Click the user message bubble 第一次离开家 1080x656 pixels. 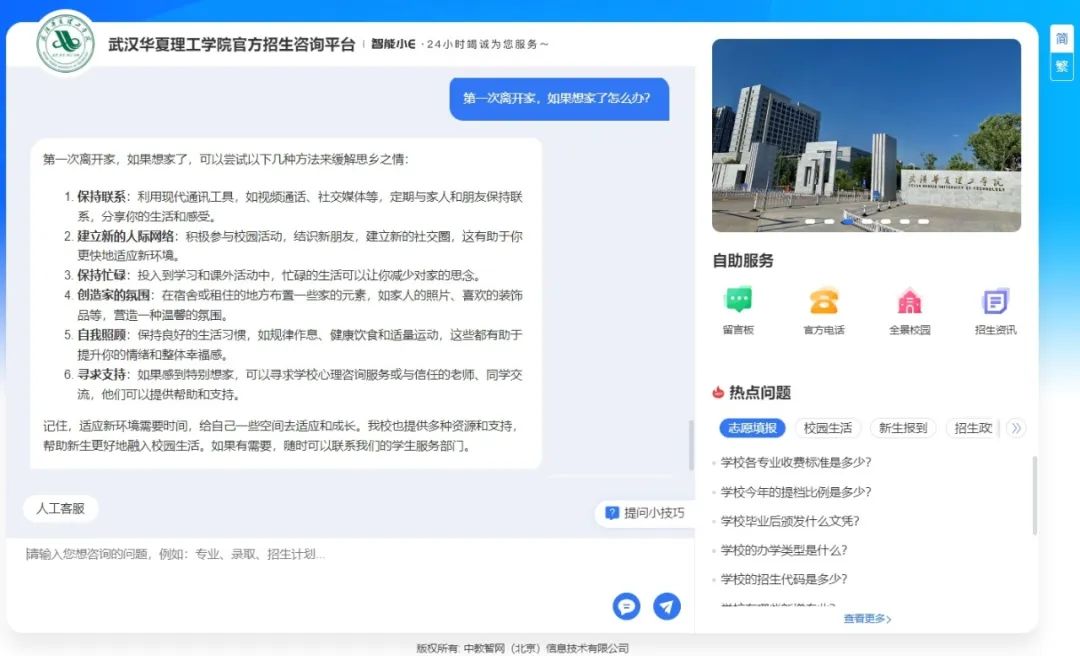pyautogui.click(x=559, y=99)
